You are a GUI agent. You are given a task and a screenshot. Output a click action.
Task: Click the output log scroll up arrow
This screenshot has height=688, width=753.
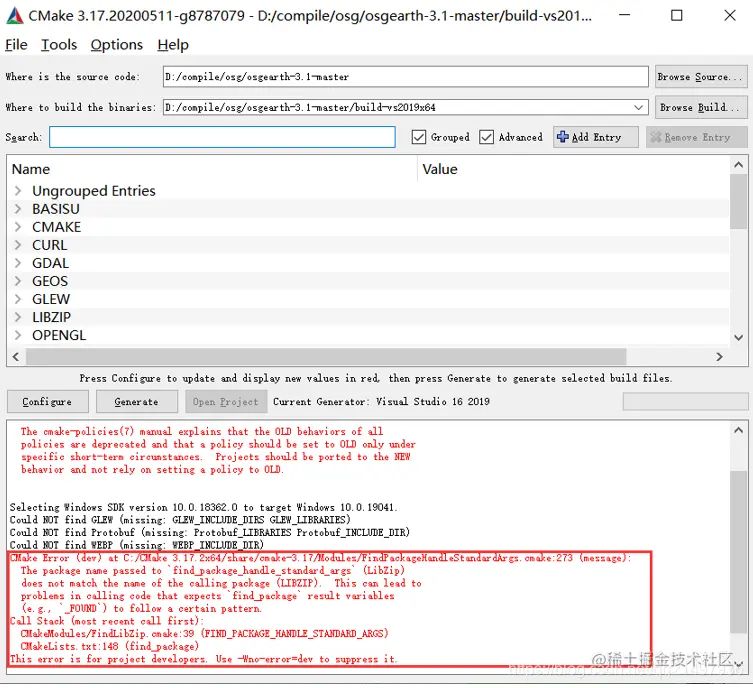739,430
